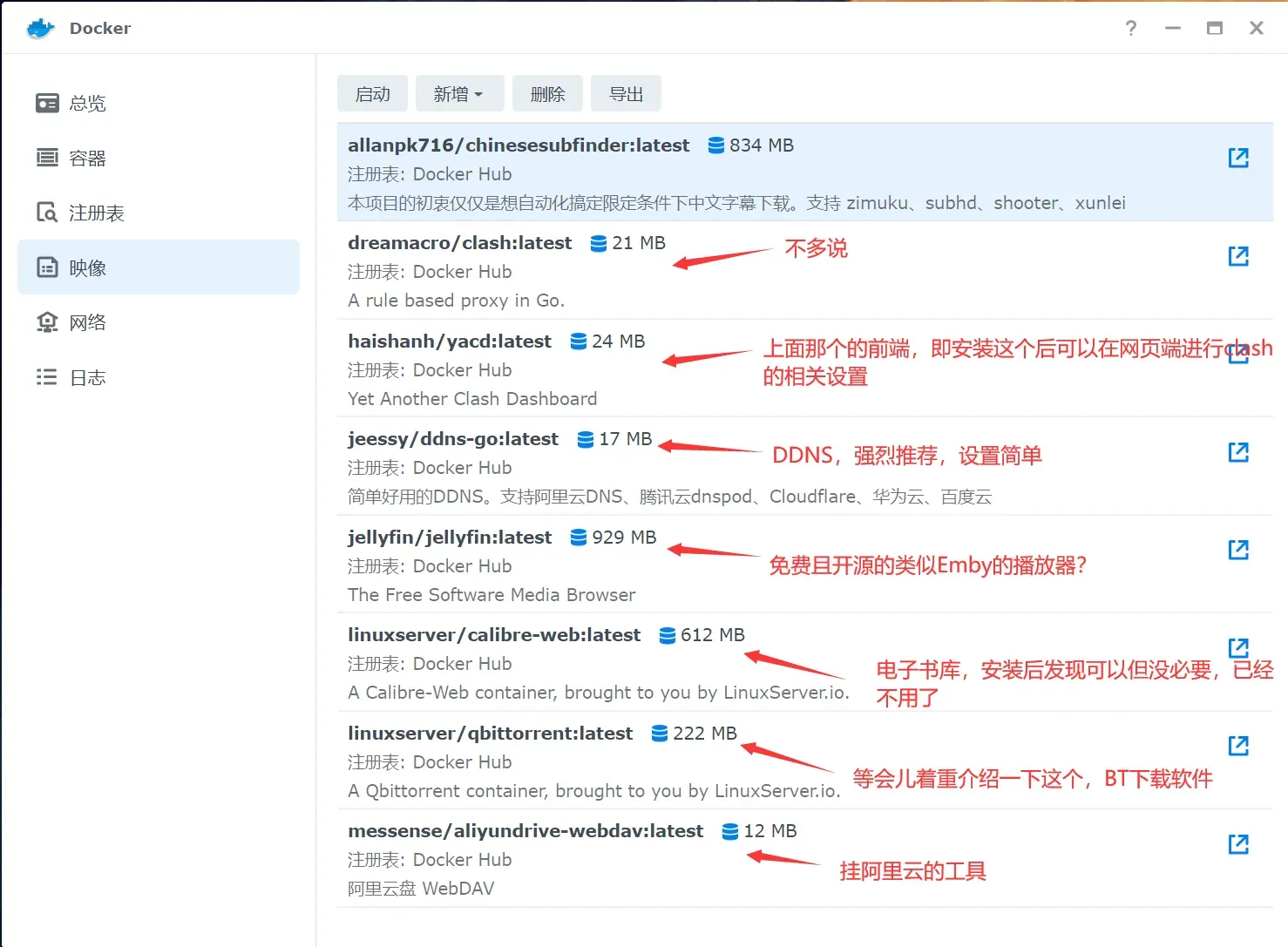Viewport: 1288px width, 947px height.
Task: Click the 容器 container sidebar icon
Action: (x=47, y=158)
